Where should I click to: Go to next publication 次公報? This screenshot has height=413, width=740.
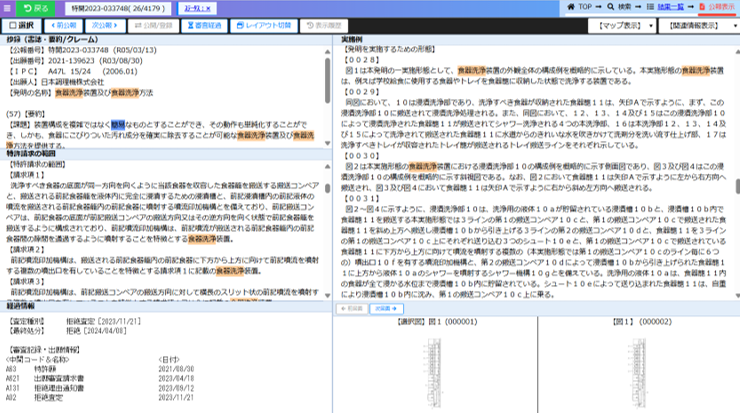click(104, 25)
